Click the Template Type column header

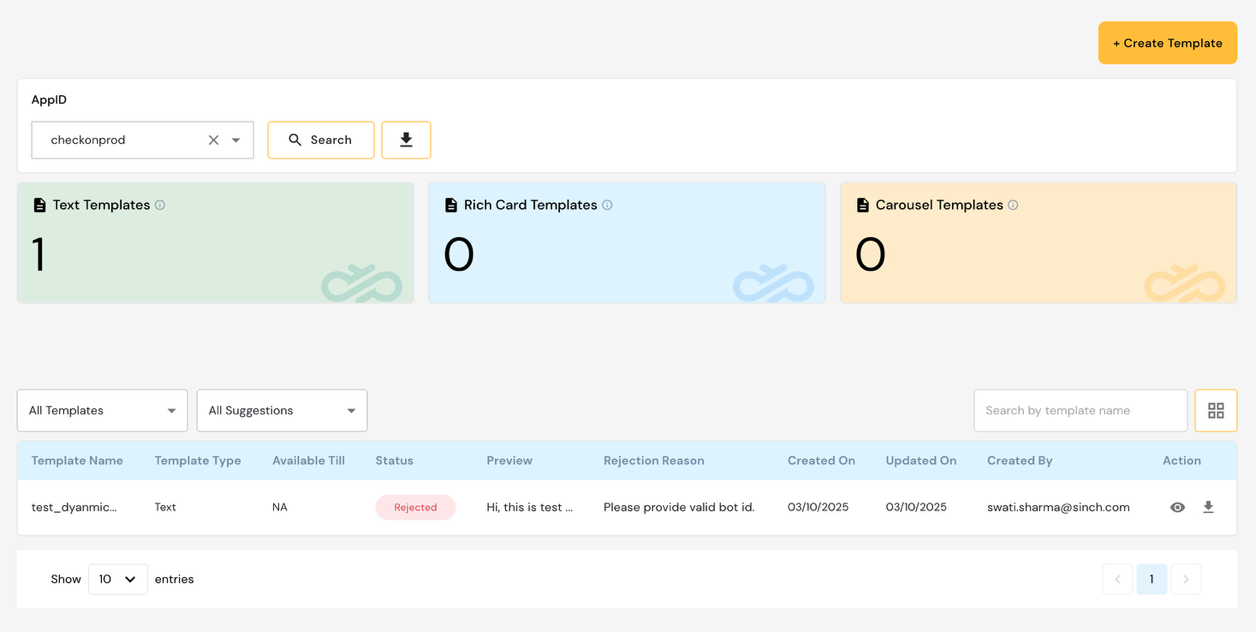point(198,461)
